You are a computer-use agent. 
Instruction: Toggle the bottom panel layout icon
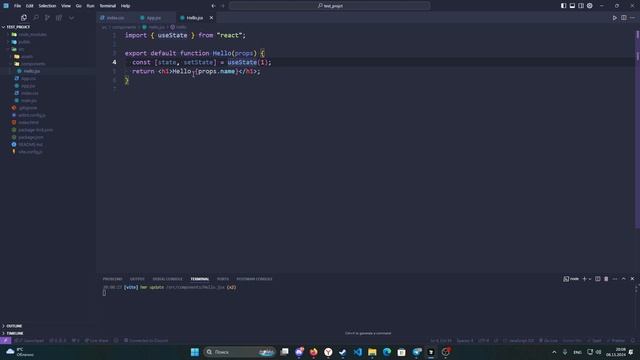pyautogui.click(x=572, y=6)
